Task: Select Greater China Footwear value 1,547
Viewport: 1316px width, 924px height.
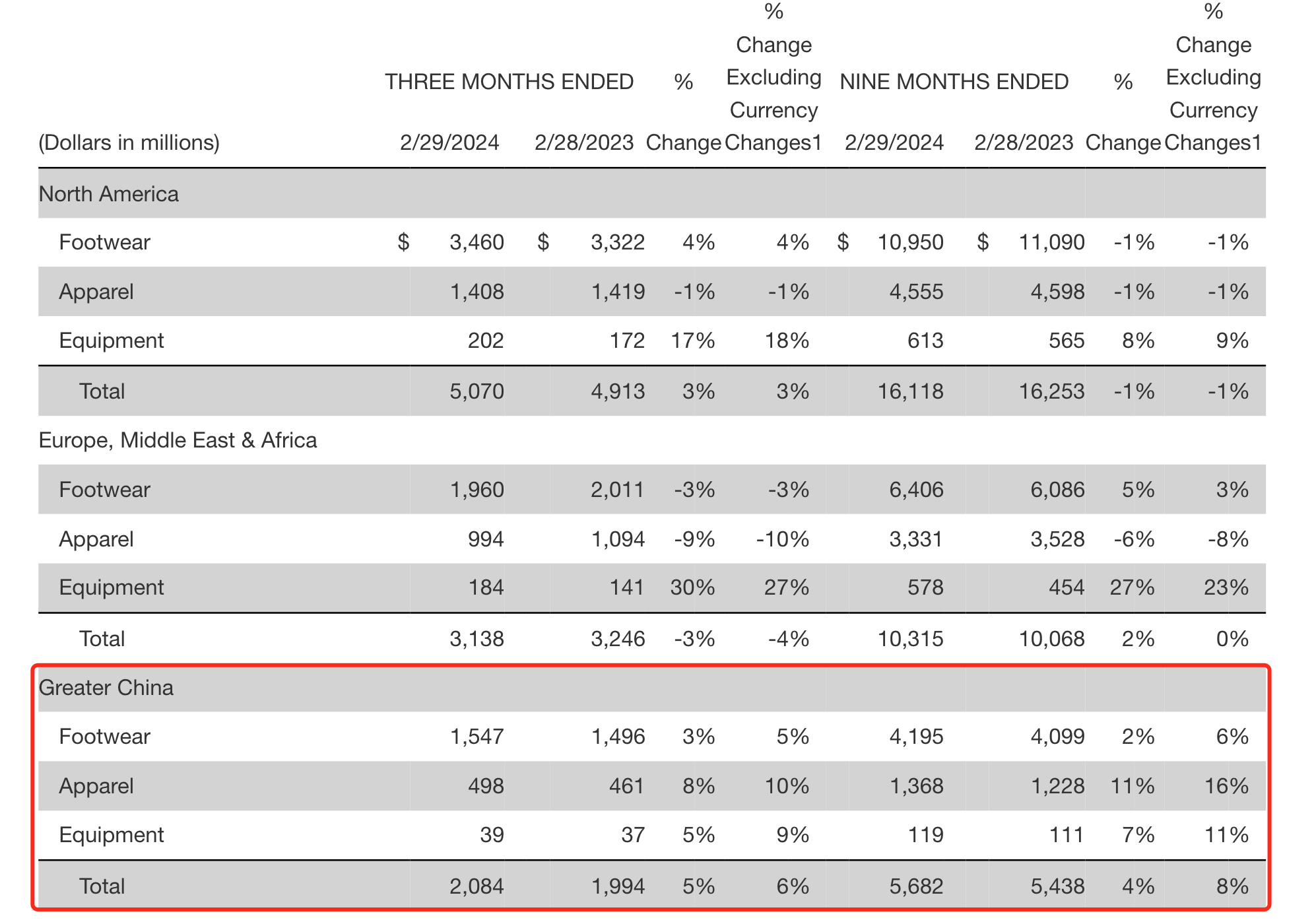Action: tap(477, 737)
